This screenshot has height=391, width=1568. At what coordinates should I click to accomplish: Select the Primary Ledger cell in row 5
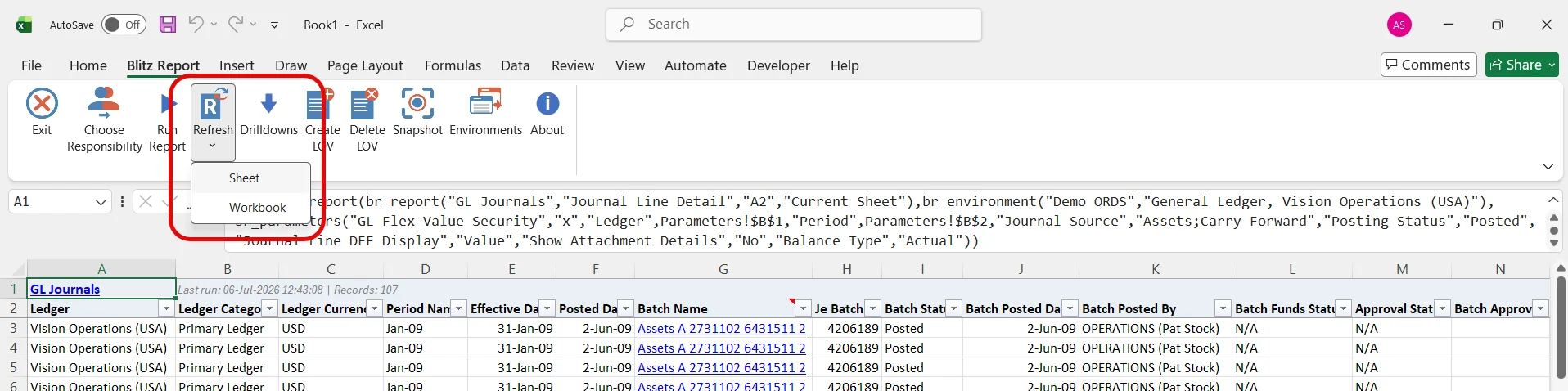pyautogui.click(x=227, y=368)
